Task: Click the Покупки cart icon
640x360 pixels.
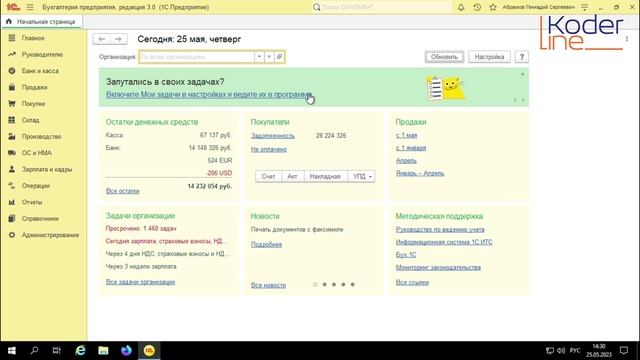Action: click(12, 104)
